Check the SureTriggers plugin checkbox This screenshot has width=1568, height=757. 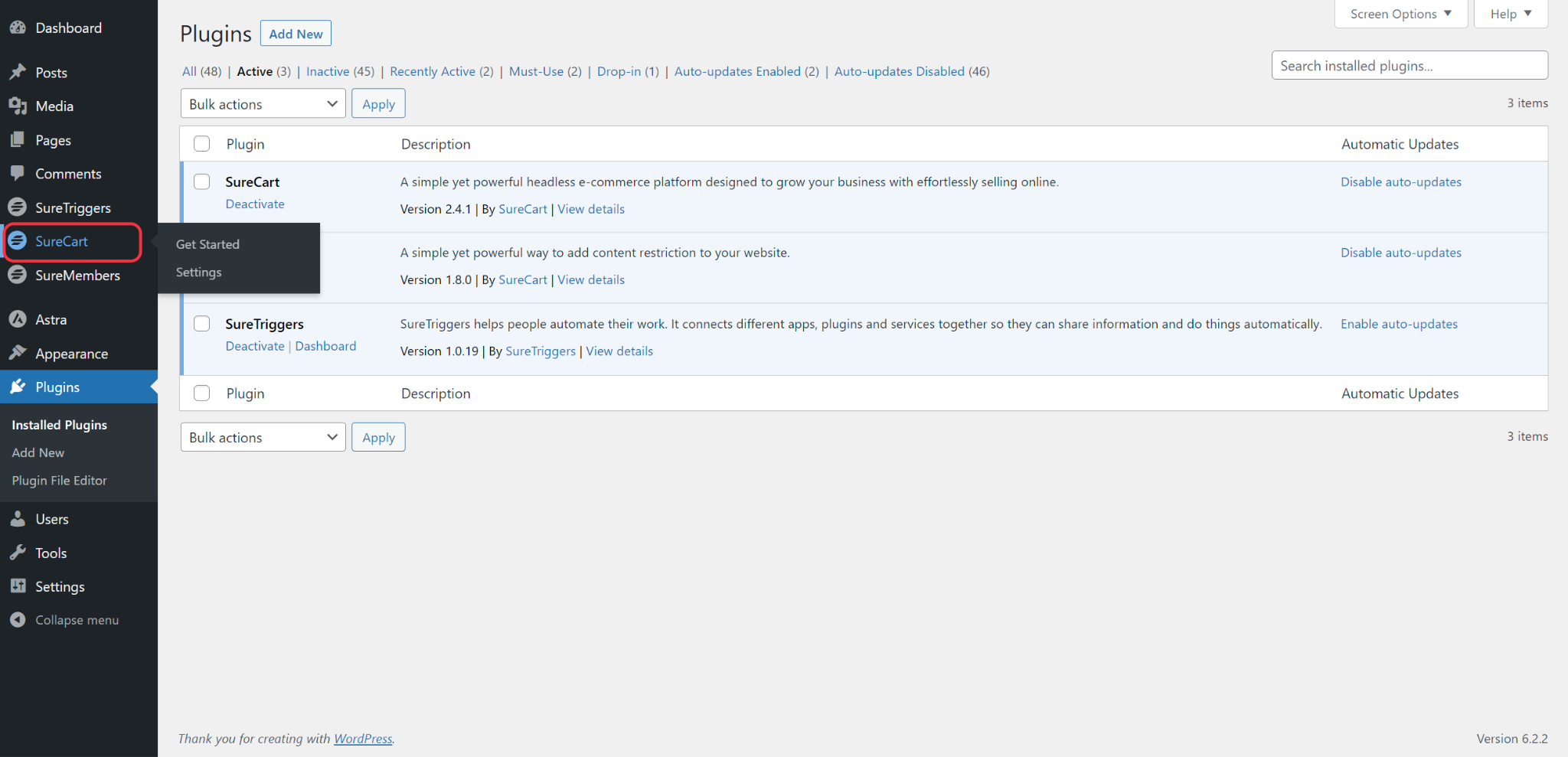[x=202, y=324]
